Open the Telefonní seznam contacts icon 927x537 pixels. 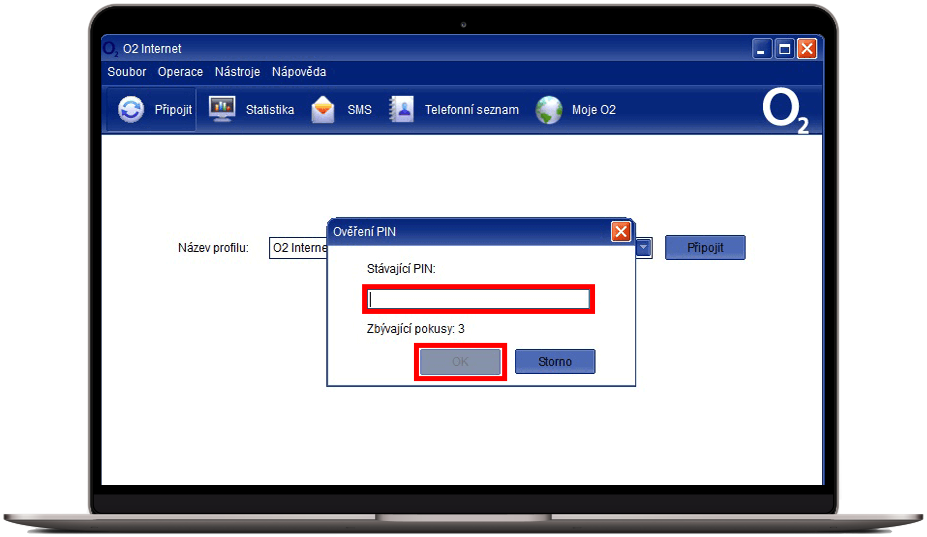401,110
